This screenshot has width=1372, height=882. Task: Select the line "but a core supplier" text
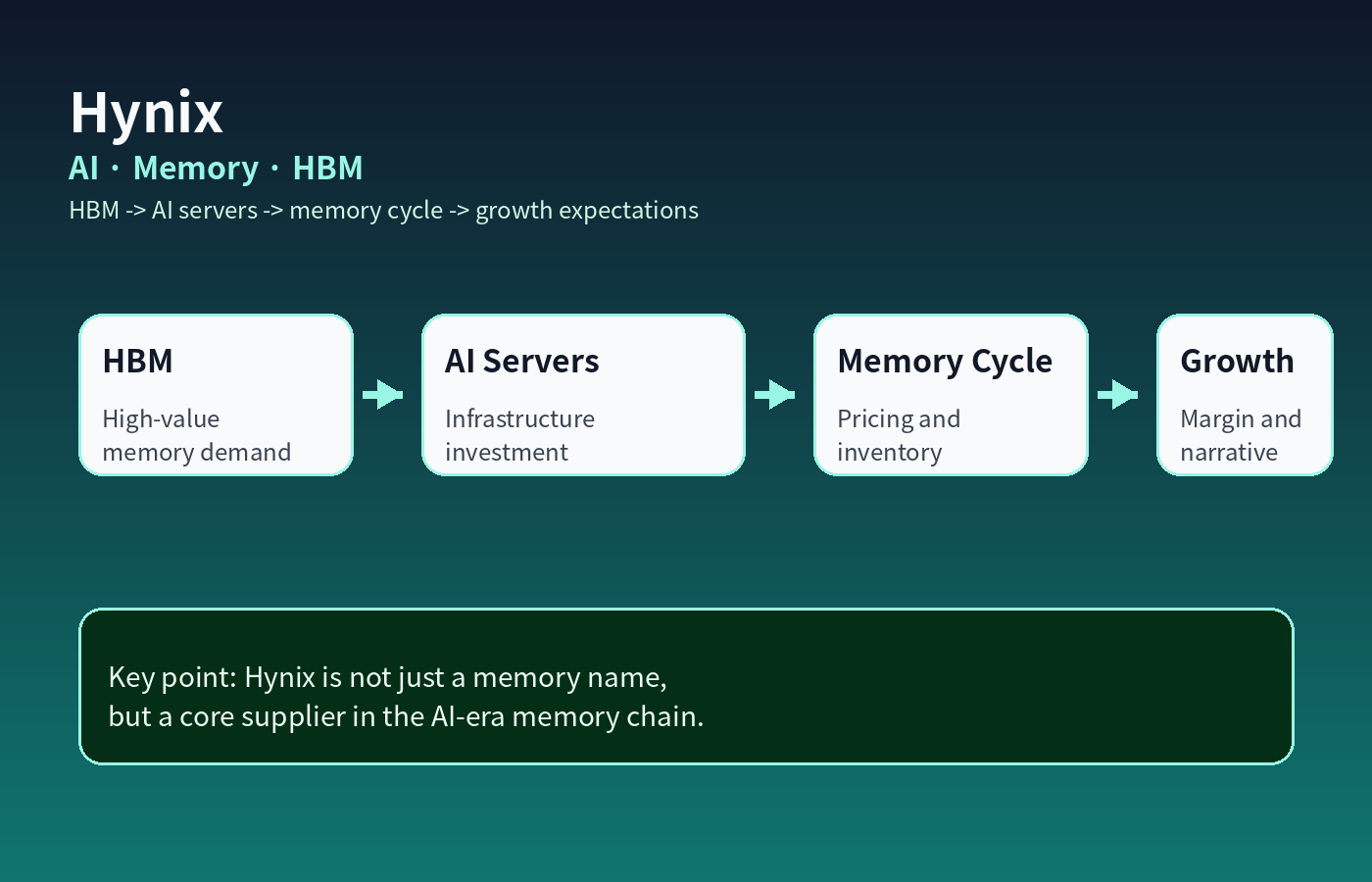coord(406,716)
